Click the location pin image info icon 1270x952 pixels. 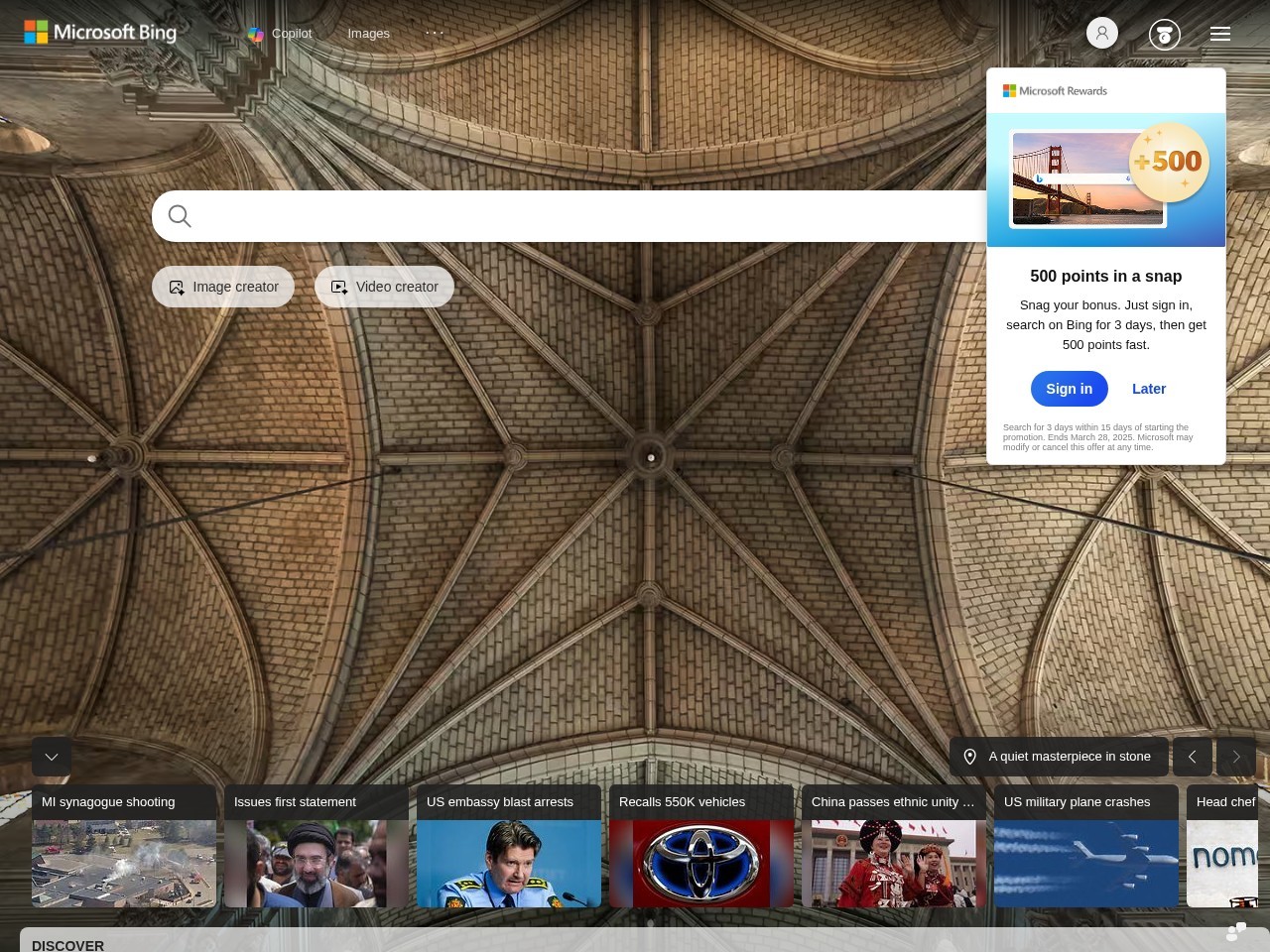[x=970, y=757]
